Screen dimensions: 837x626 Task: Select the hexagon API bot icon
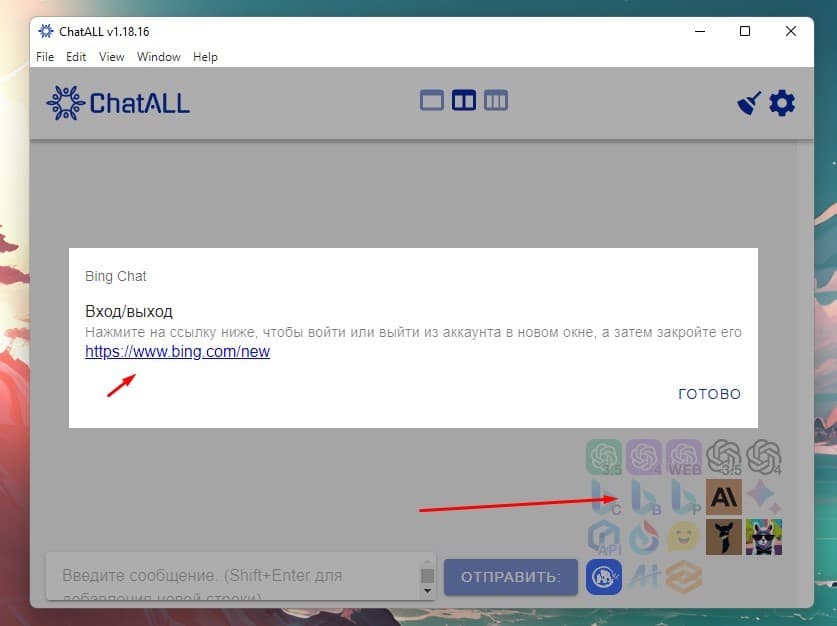coord(604,537)
